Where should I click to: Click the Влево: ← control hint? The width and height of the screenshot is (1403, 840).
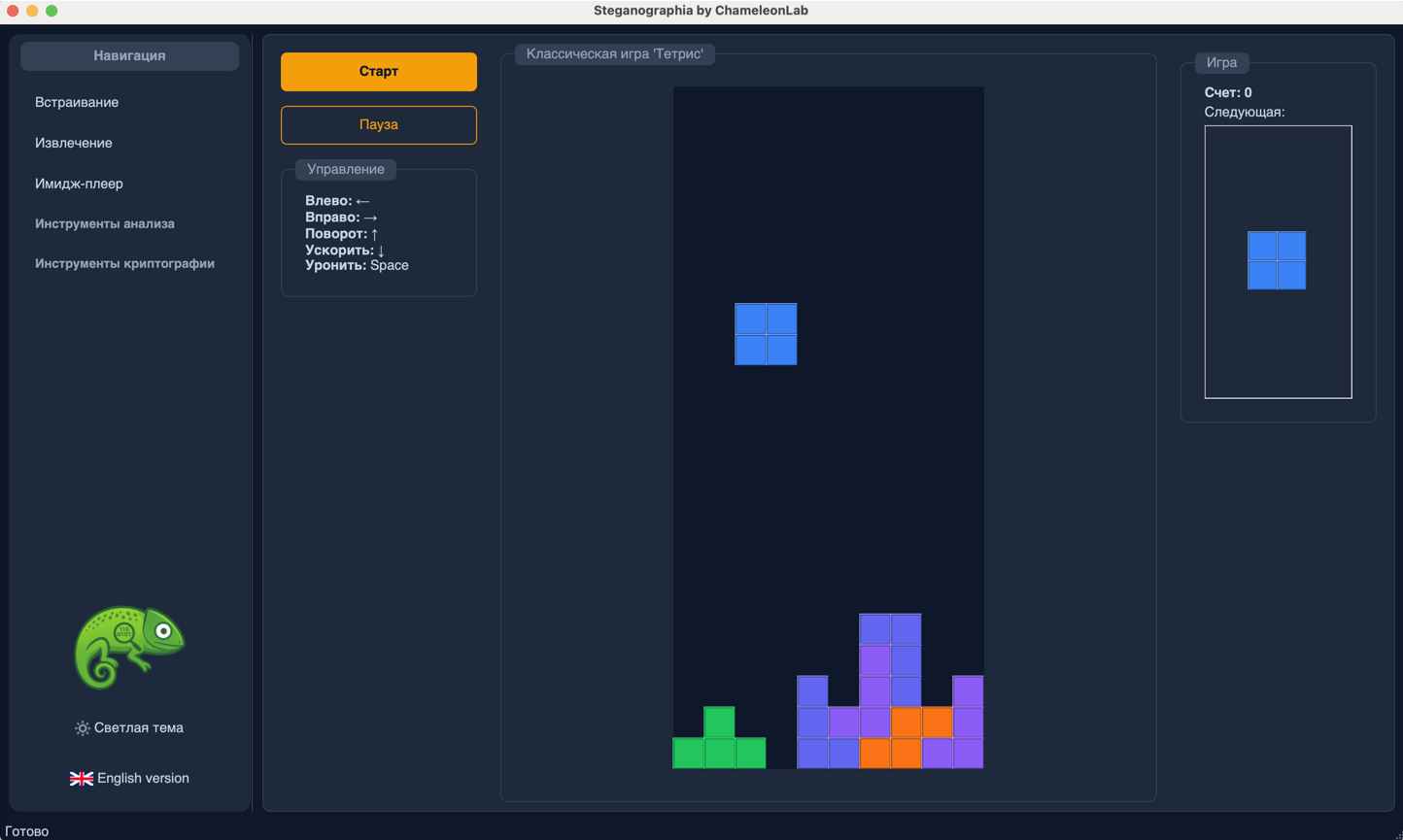pyautogui.click(x=337, y=201)
